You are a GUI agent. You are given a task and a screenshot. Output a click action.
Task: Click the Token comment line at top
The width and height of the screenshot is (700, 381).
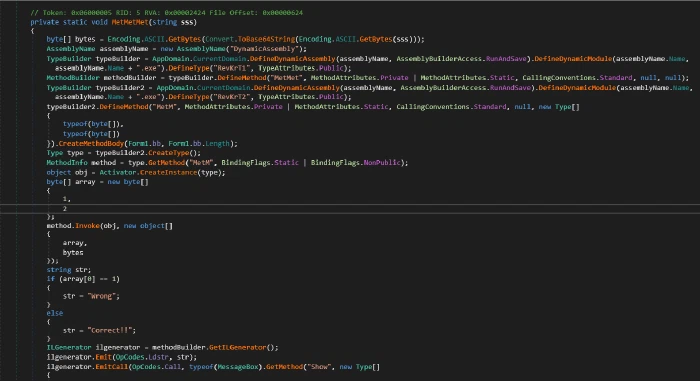pyautogui.click(x=167, y=13)
